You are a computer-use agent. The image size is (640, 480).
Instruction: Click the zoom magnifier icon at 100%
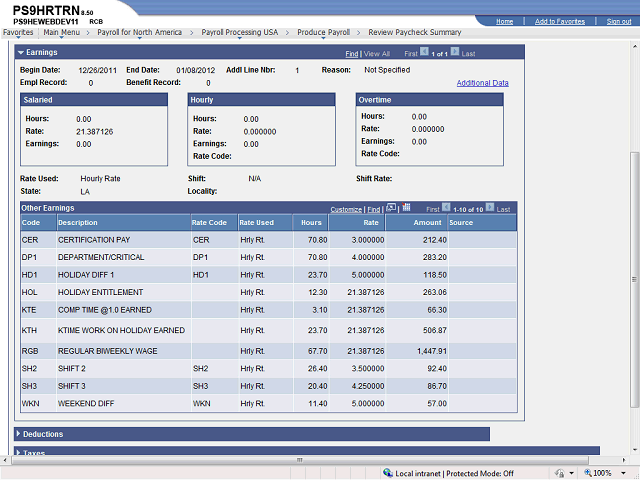(x=588, y=473)
